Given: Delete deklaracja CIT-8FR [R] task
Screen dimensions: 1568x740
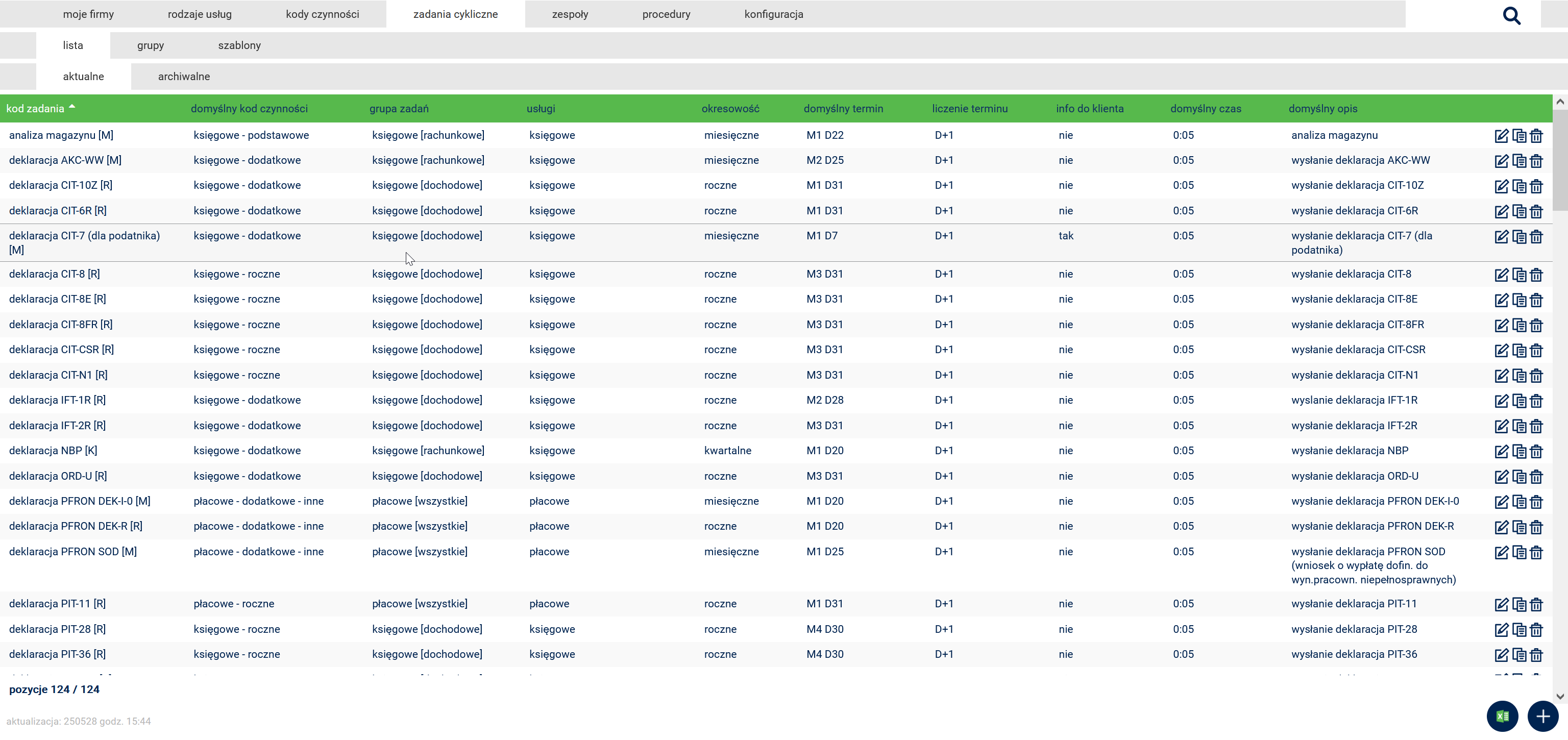Looking at the screenshot, I should [x=1536, y=325].
